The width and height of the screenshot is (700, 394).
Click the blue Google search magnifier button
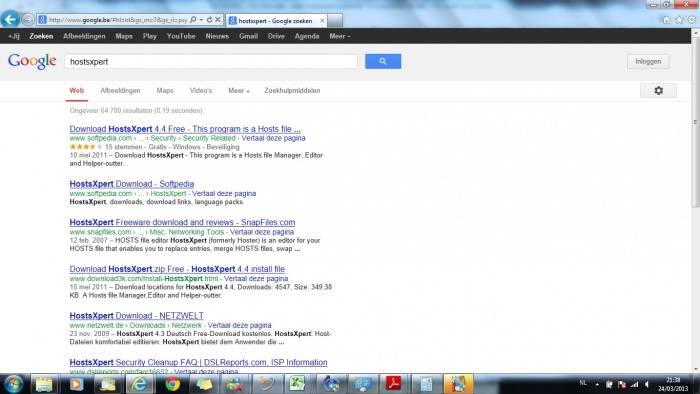[x=383, y=61]
